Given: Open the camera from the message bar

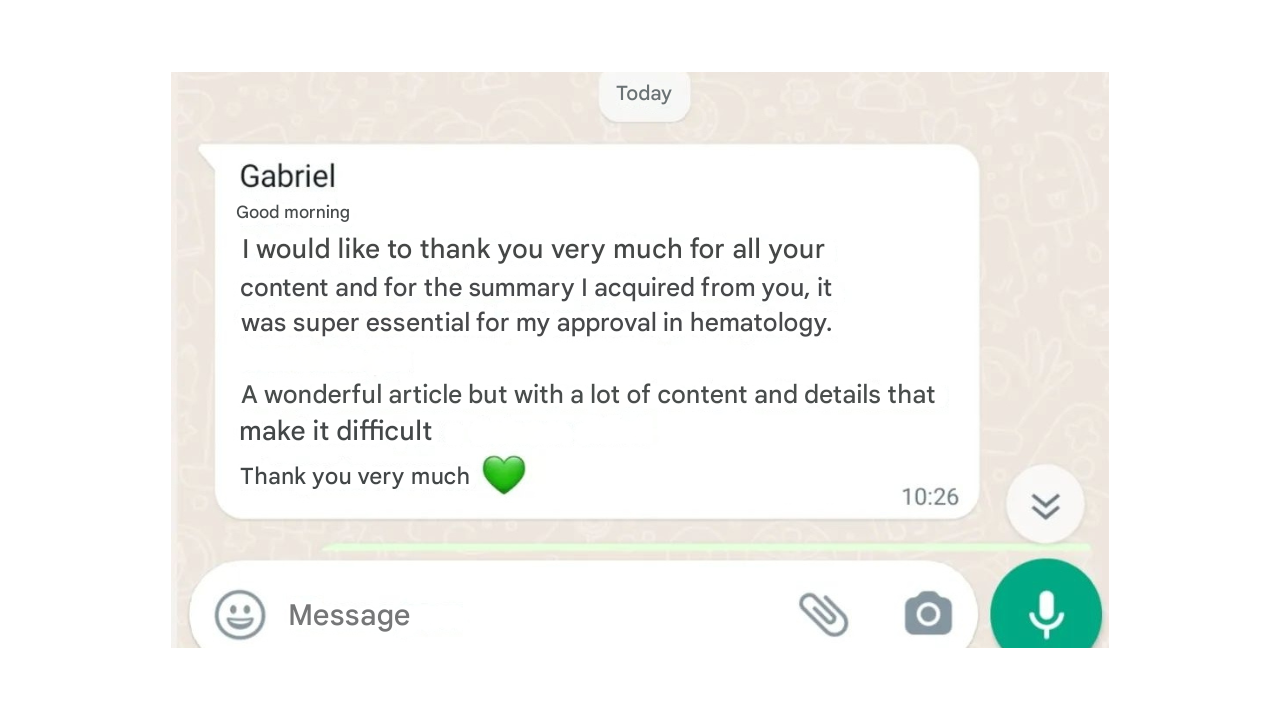Looking at the screenshot, I should pos(928,614).
